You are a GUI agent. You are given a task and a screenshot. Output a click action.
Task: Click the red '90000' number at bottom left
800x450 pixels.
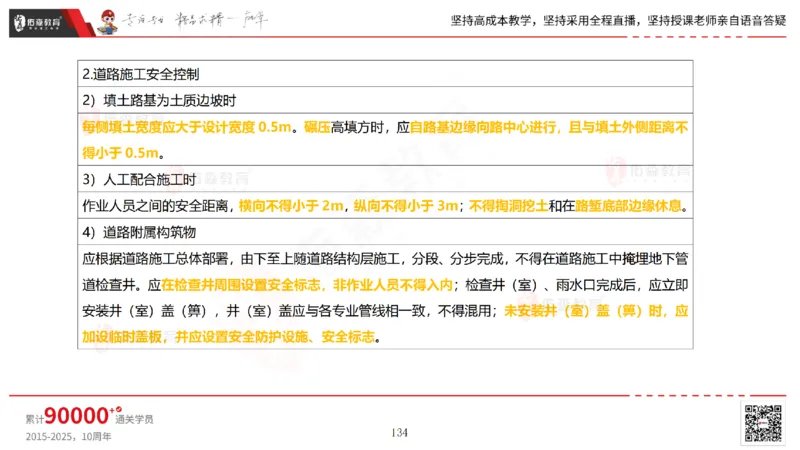[x=77, y=416]
